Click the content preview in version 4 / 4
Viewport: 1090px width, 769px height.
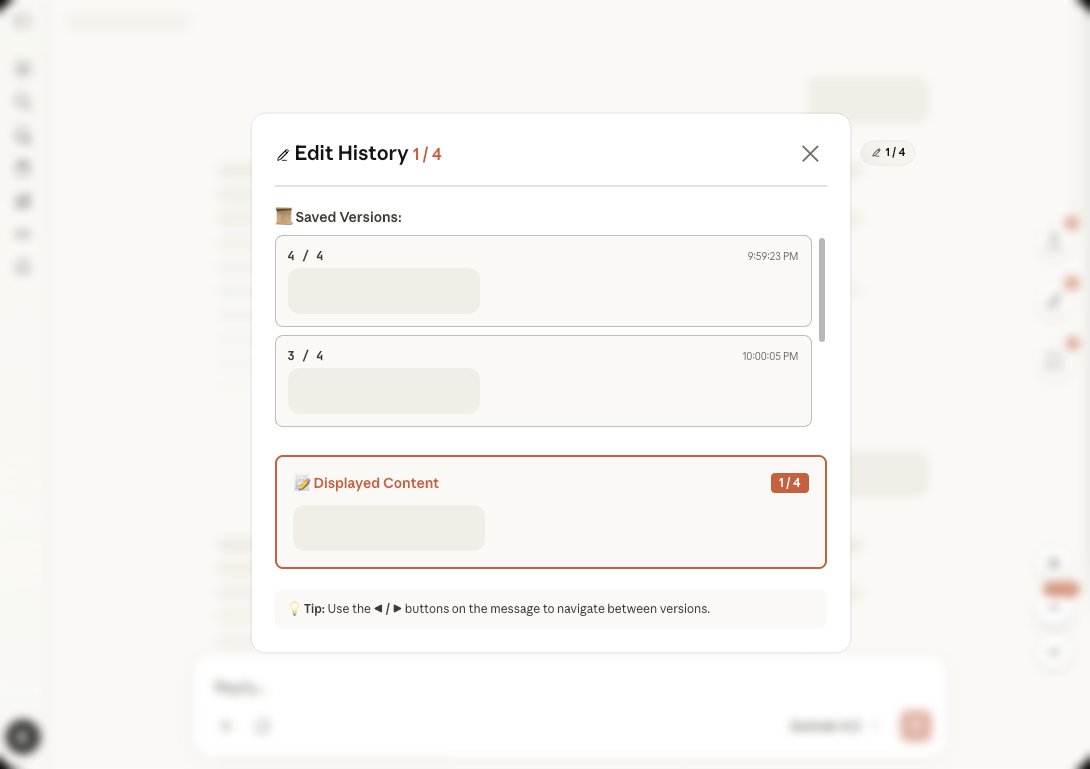point(384,291)
